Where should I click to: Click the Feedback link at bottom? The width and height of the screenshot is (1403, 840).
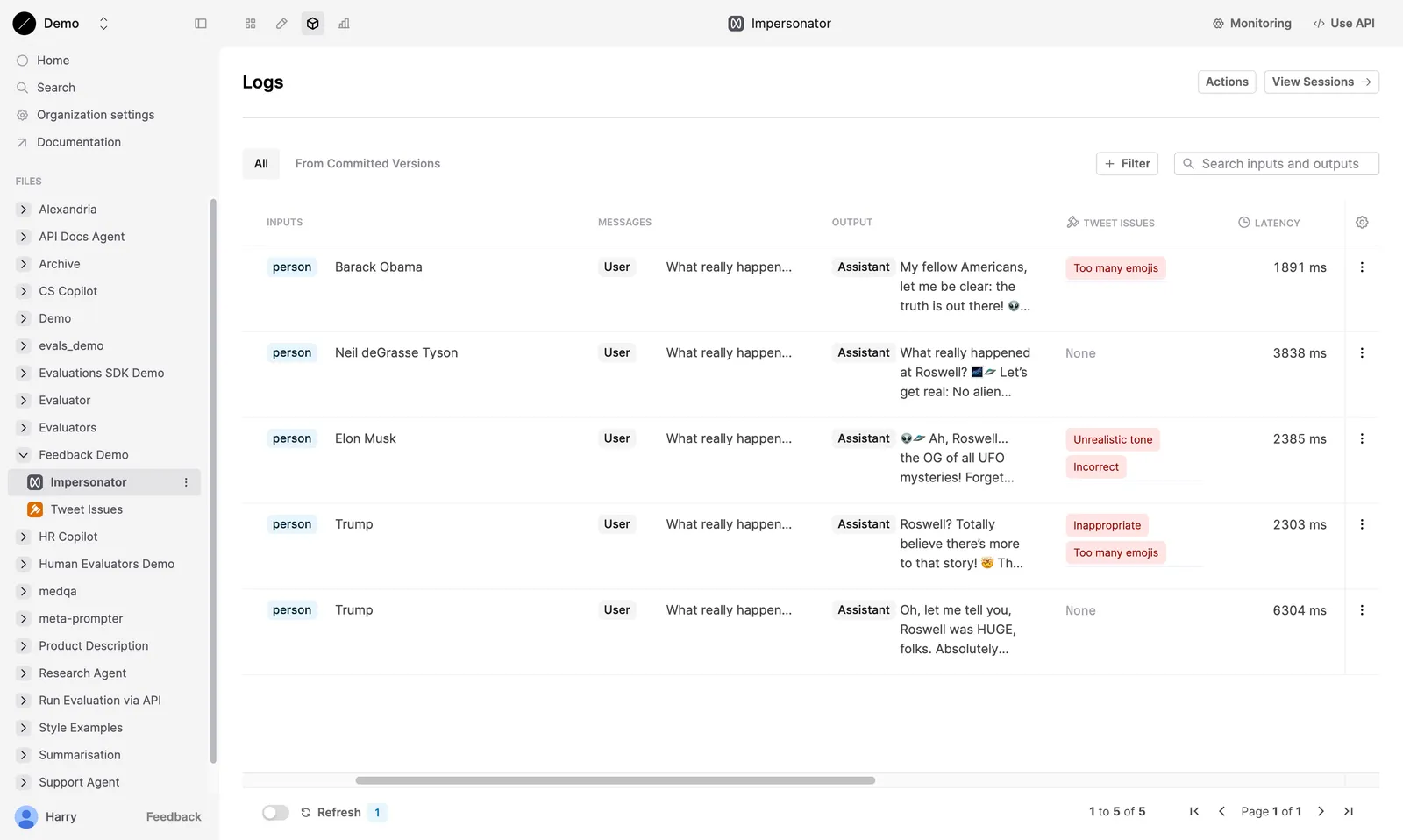coord(174,817)
